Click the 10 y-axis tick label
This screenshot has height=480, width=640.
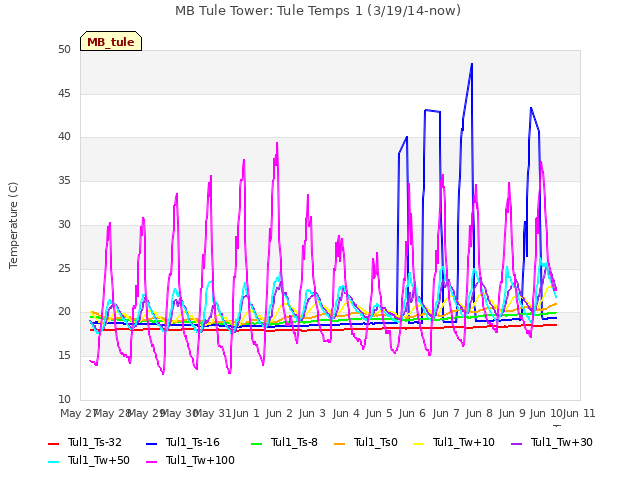click(64, 399)
